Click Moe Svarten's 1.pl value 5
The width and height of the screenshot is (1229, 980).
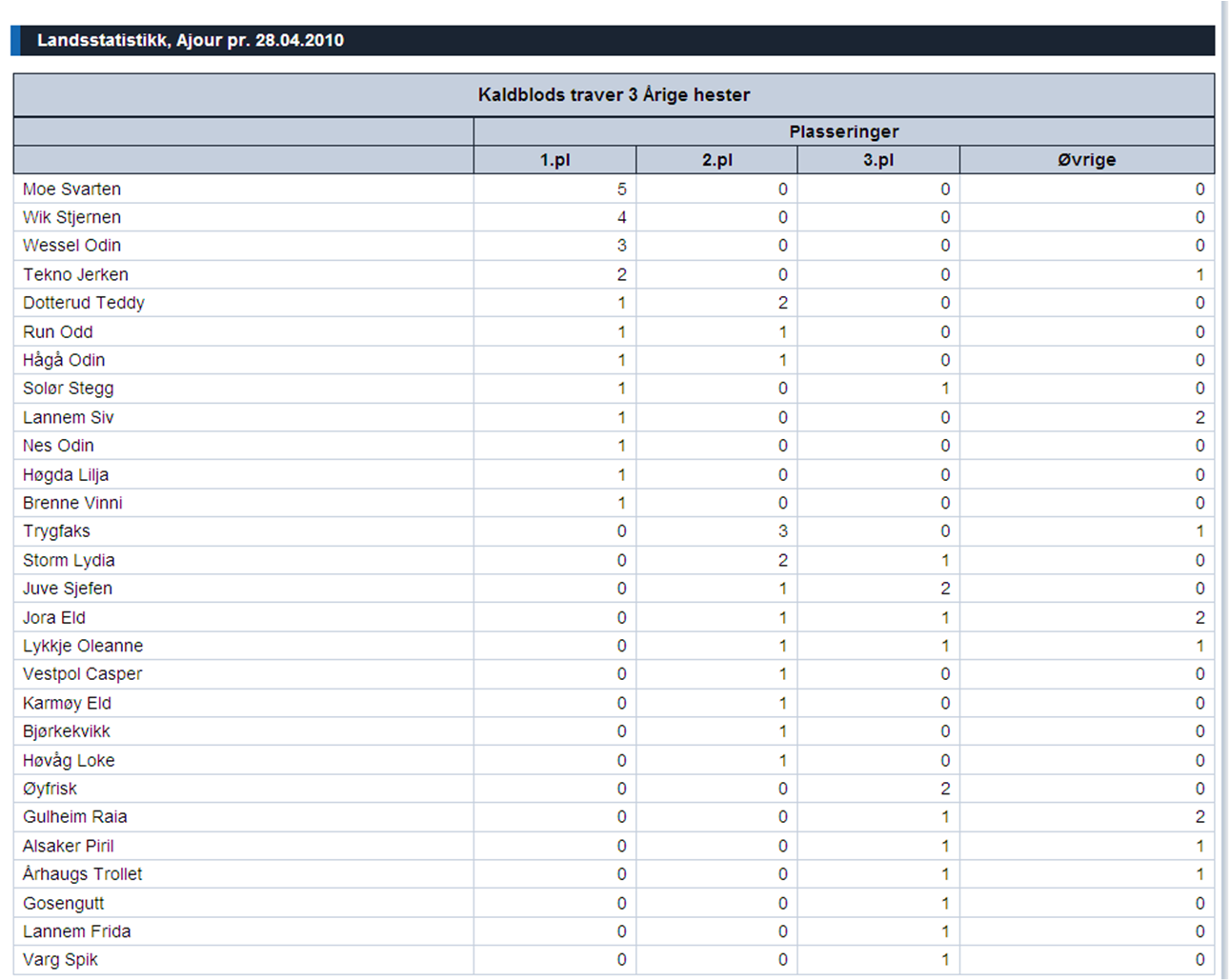(621, 189)
